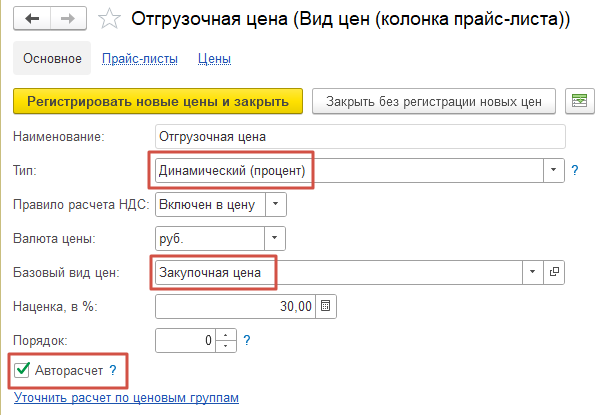Viewport: 611px width, 415px height.
Task: Add to favorites with the star icon
Action: pos(109,19)
